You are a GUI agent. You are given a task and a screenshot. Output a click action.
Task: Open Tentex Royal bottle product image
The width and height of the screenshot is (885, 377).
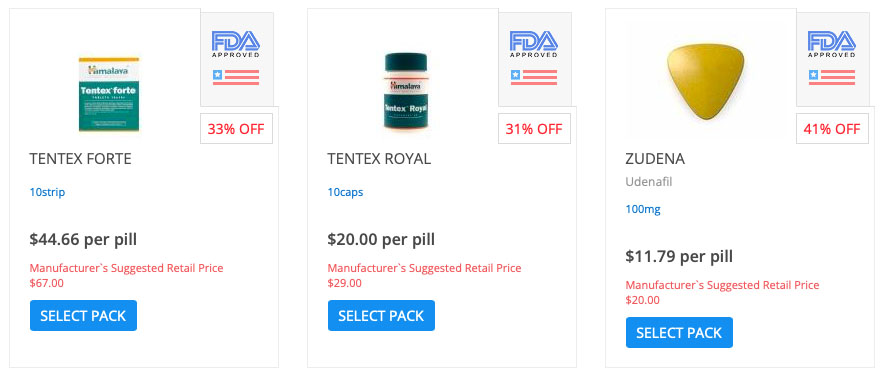(406, 91)
